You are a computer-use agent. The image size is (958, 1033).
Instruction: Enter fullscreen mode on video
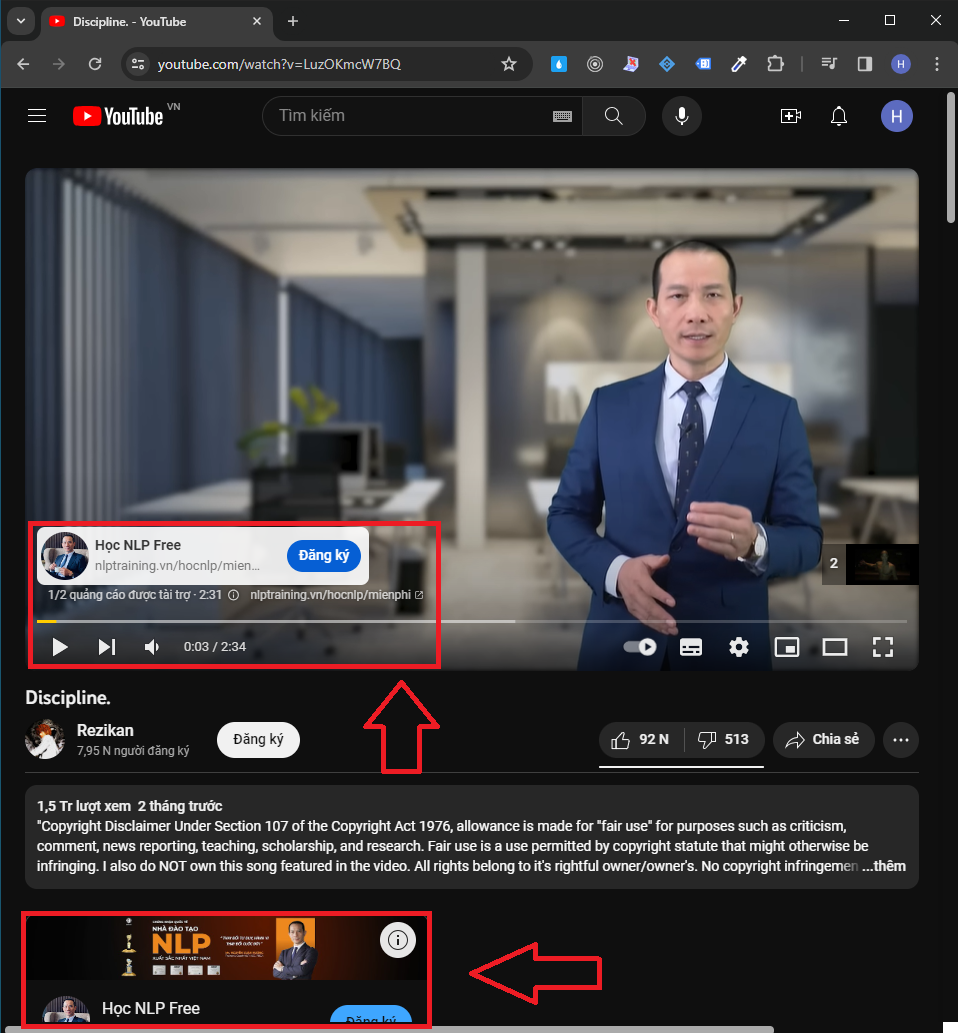pos(882,647)
